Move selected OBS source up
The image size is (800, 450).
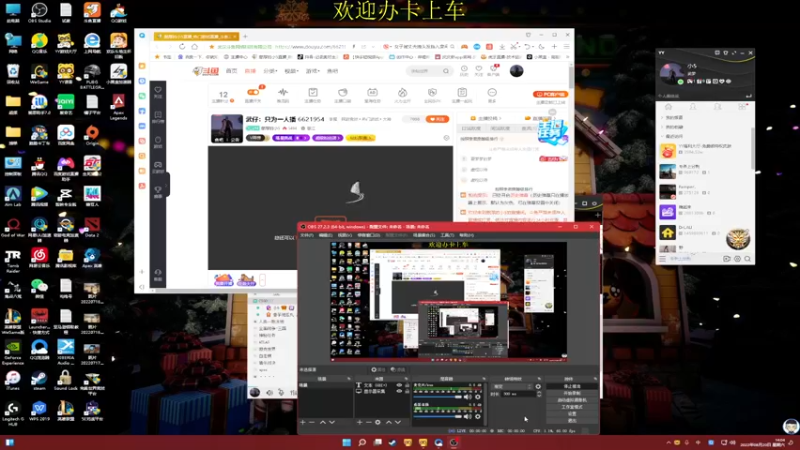[x=389, y=422]
